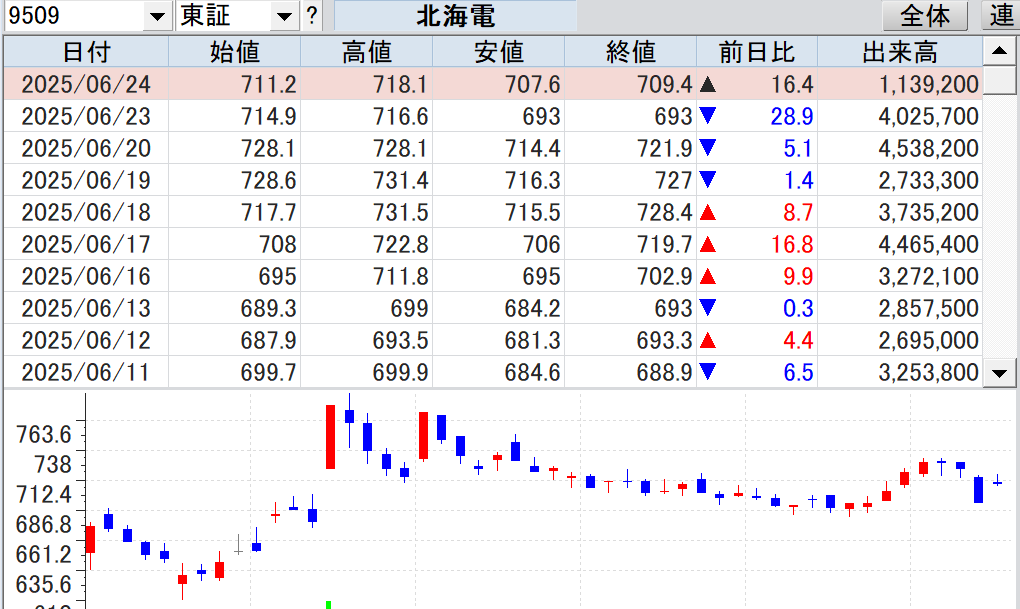The image size is (1020, 609).
Task: Click volume 1,139,200
Action: [x=929, y=84]
